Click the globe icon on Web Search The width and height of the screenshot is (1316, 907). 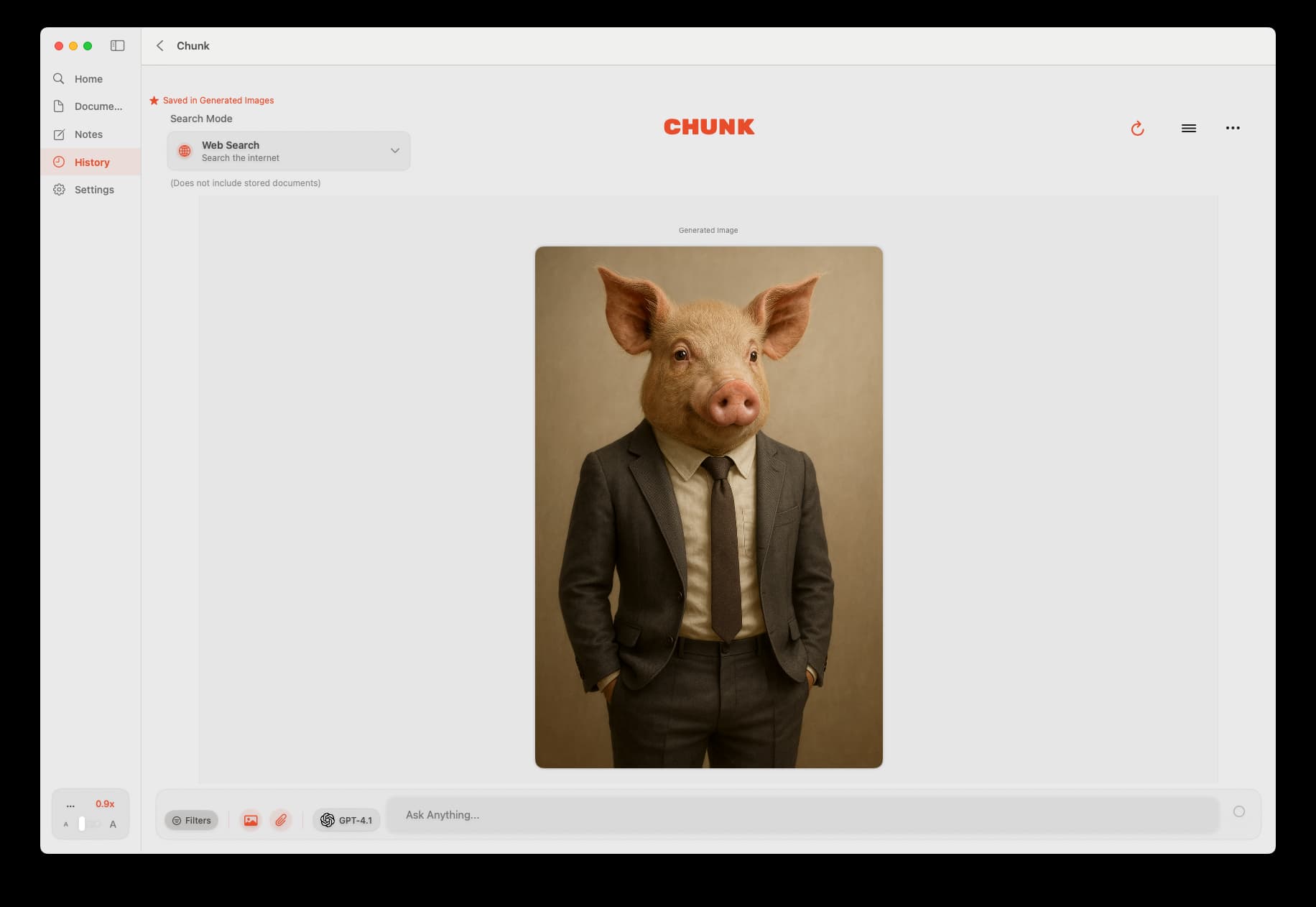pyautogui.click(x=185, y=151)
